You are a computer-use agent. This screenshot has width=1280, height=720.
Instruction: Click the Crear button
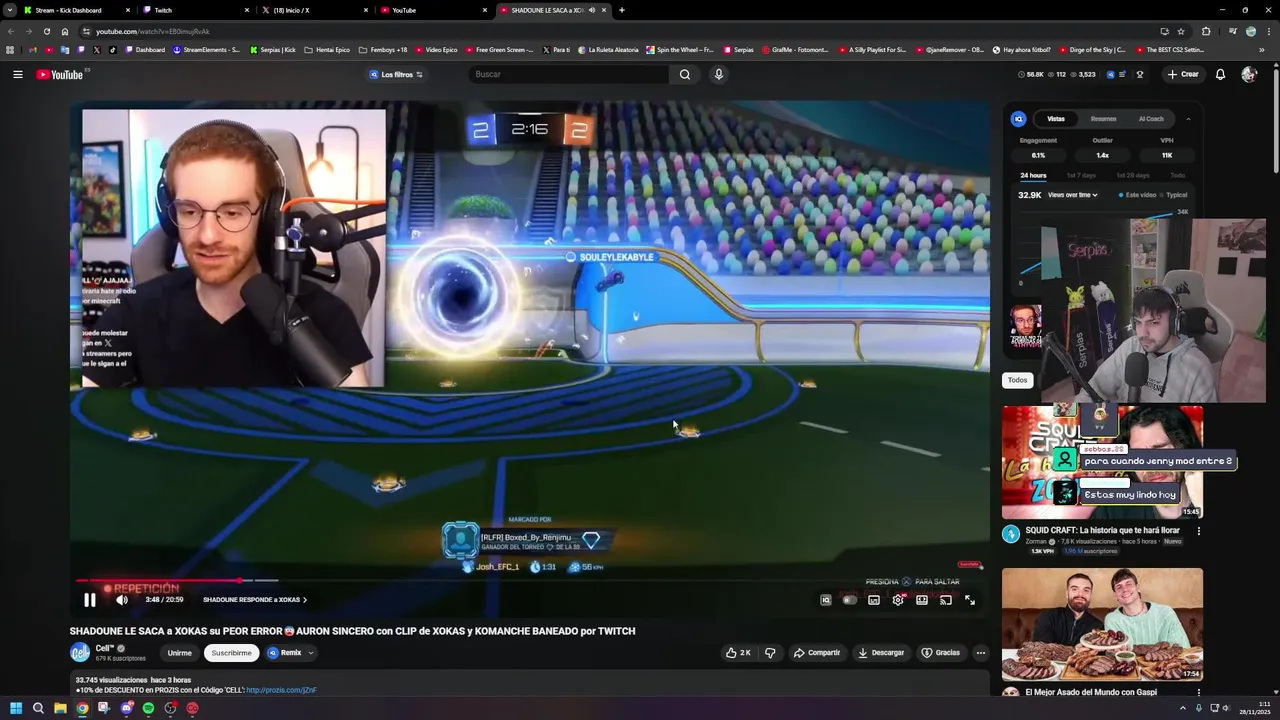tap(1183, 74)
